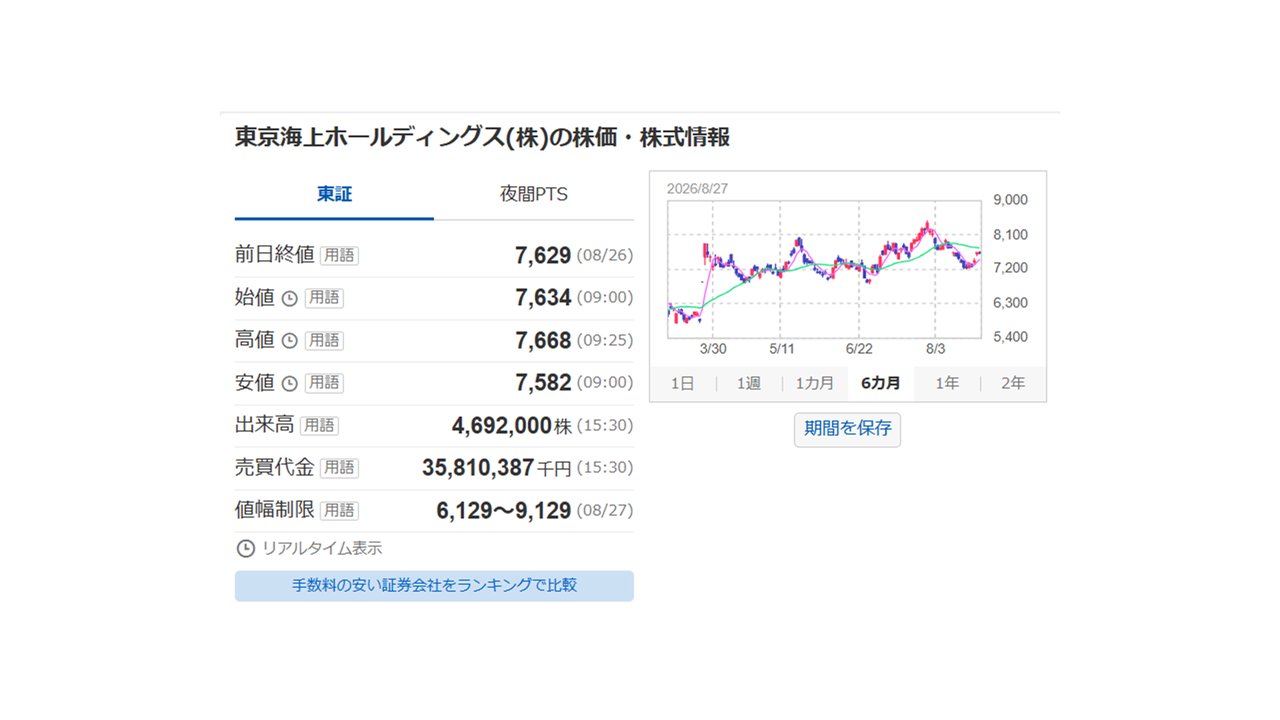
Task: Switch to the 夜間PTS tab
Action: [534, 194]
